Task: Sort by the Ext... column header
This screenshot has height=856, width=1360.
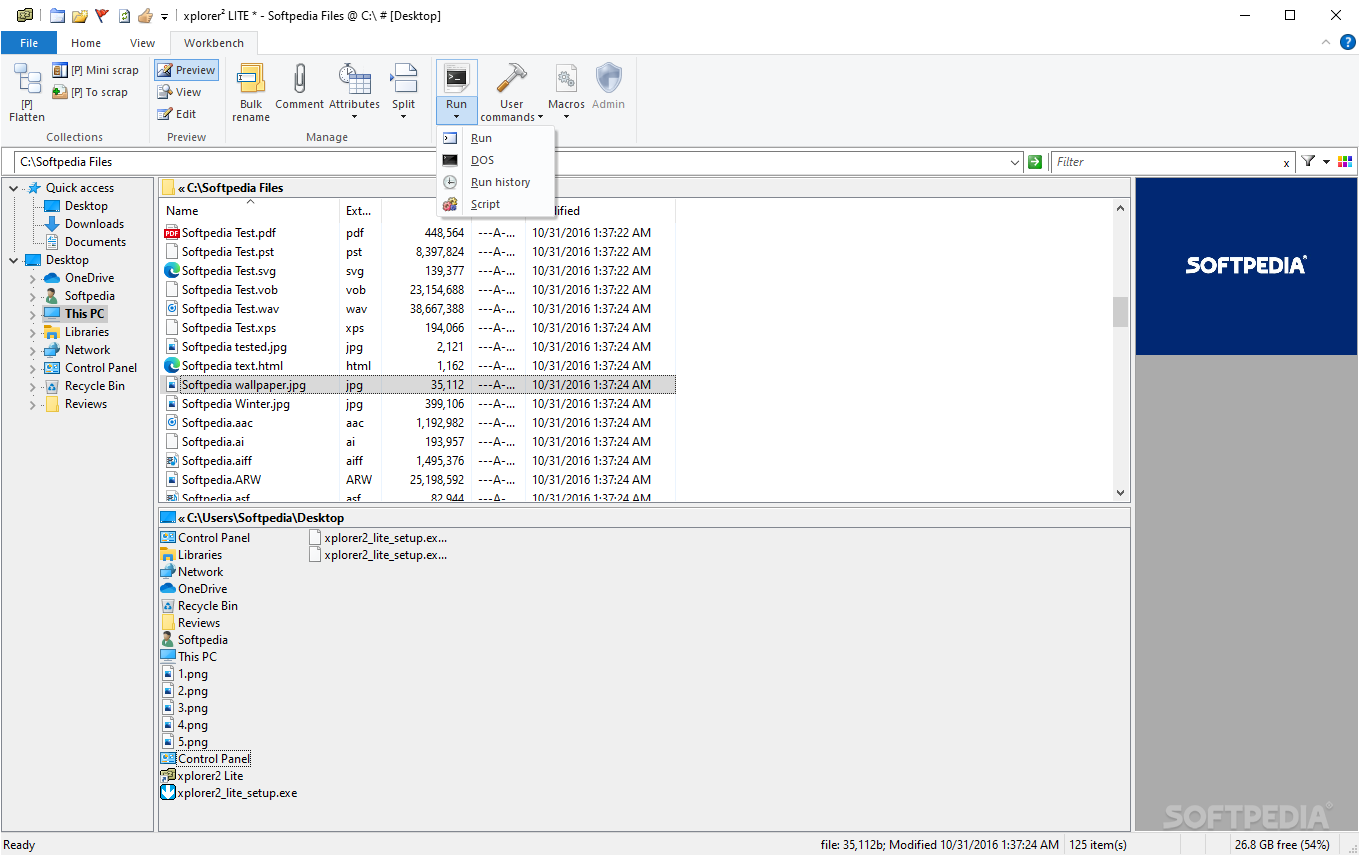Action: (360, 211)
